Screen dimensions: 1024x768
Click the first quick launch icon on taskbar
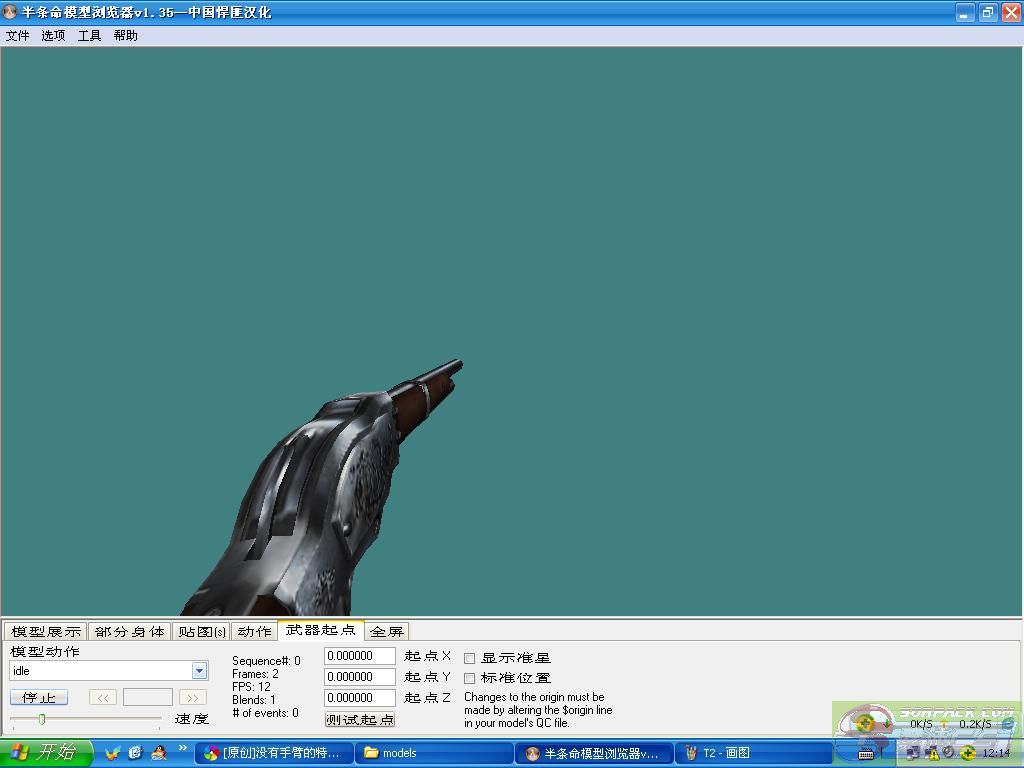(x=113, y=753)
